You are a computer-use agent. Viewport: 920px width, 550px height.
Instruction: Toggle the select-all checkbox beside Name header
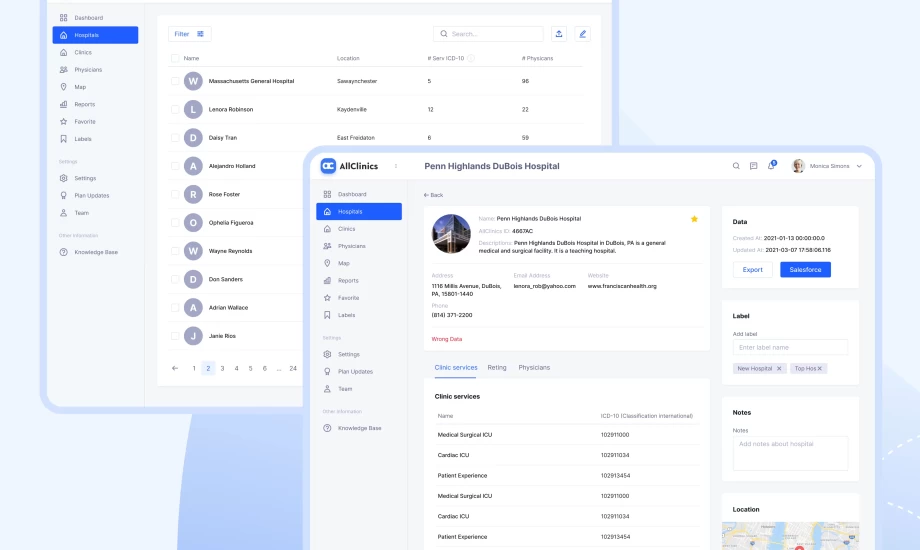point(175,58)
